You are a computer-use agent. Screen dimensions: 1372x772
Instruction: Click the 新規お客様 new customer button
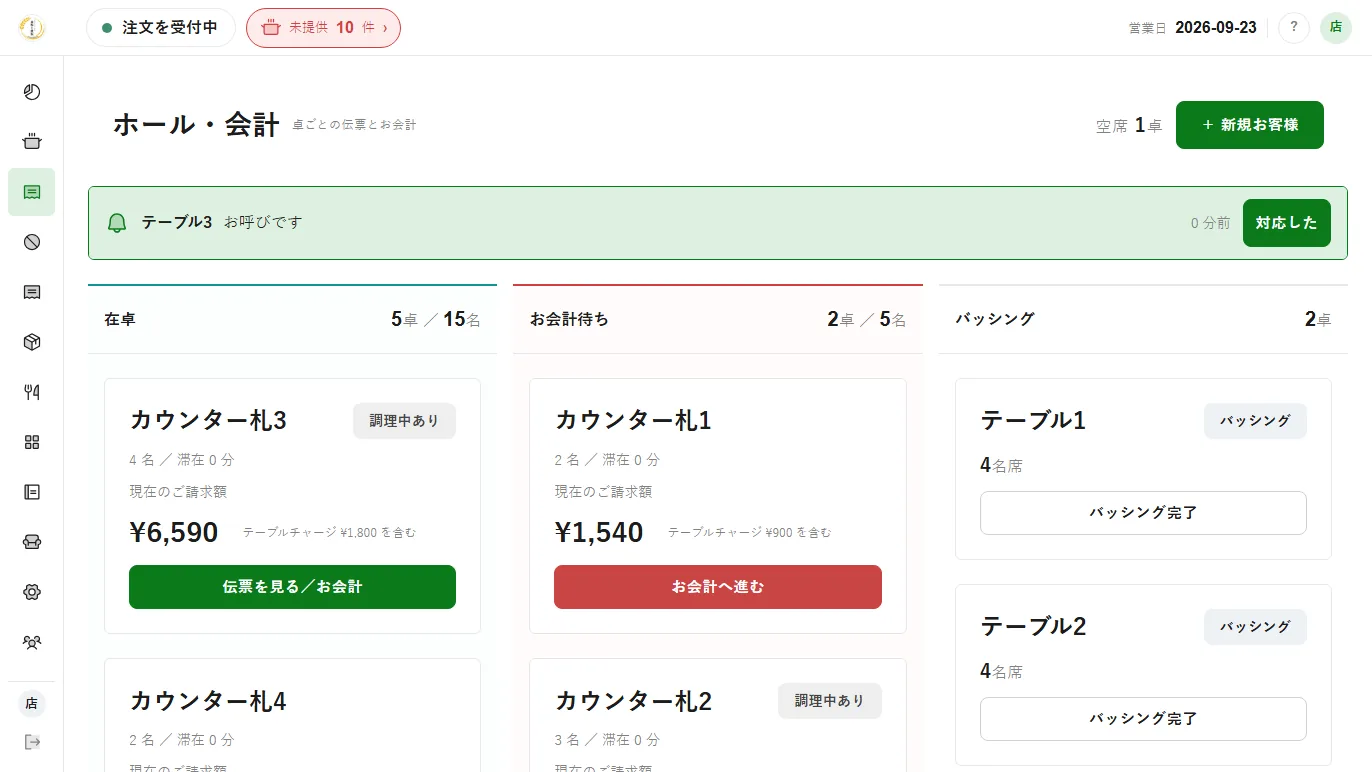tap(1250, 125)
